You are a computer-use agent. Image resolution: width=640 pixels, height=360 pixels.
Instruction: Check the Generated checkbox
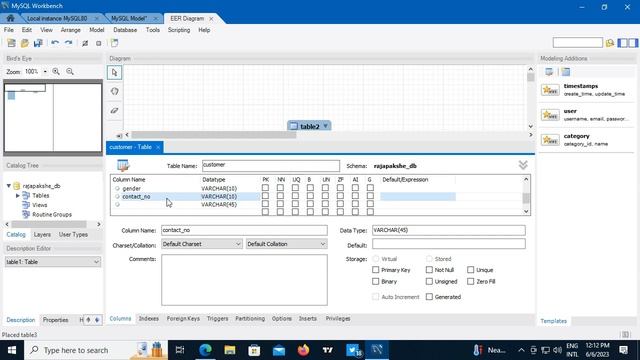point(429,297)
